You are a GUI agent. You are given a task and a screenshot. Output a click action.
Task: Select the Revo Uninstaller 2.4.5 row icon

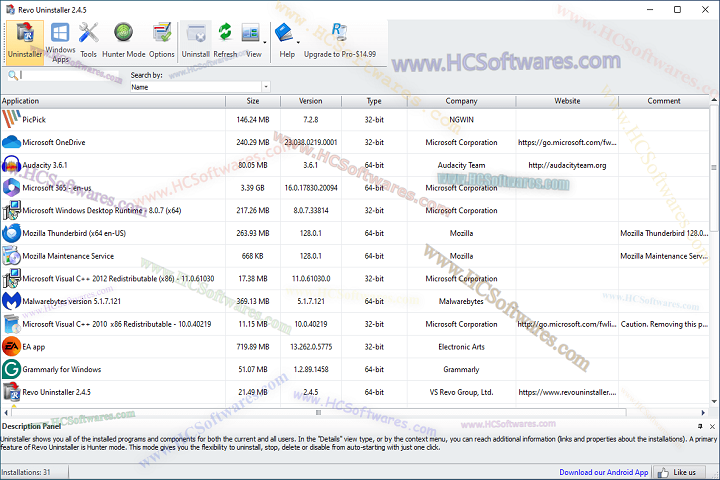(x=11, y=392)
